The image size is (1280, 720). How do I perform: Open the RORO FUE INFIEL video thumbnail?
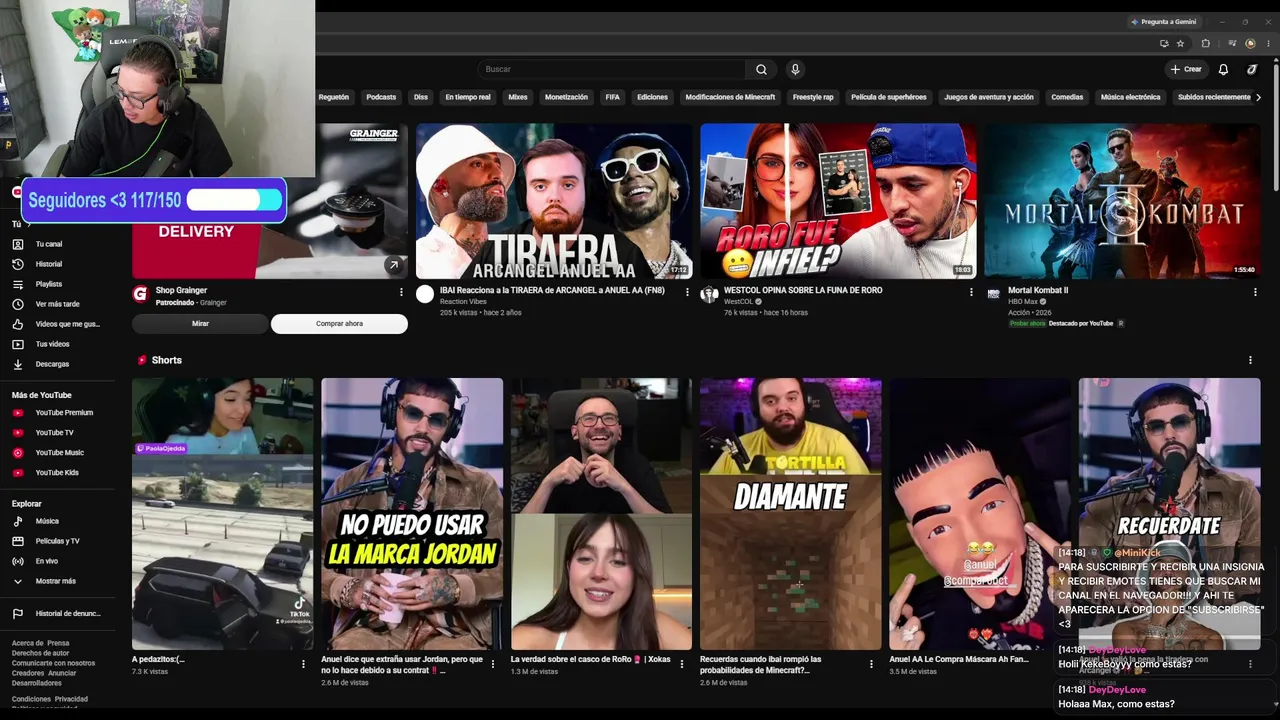pos(838,201)
